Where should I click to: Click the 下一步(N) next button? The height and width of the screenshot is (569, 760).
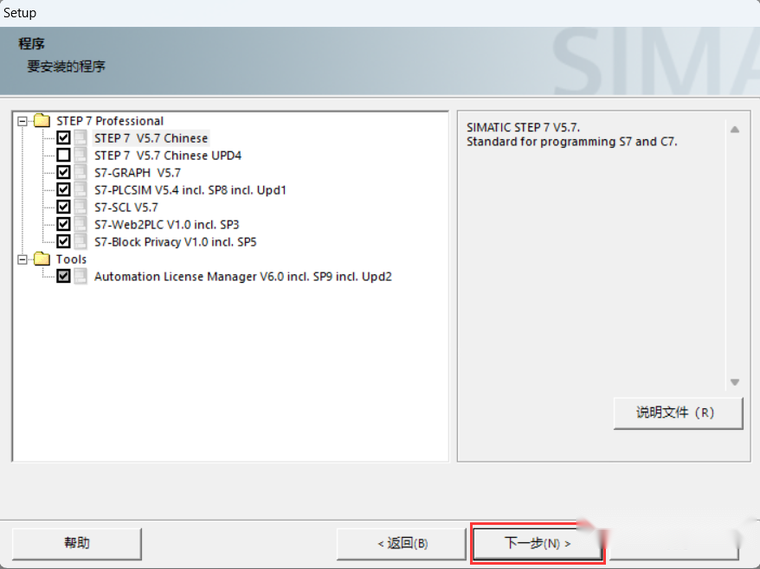coord(538,543)
